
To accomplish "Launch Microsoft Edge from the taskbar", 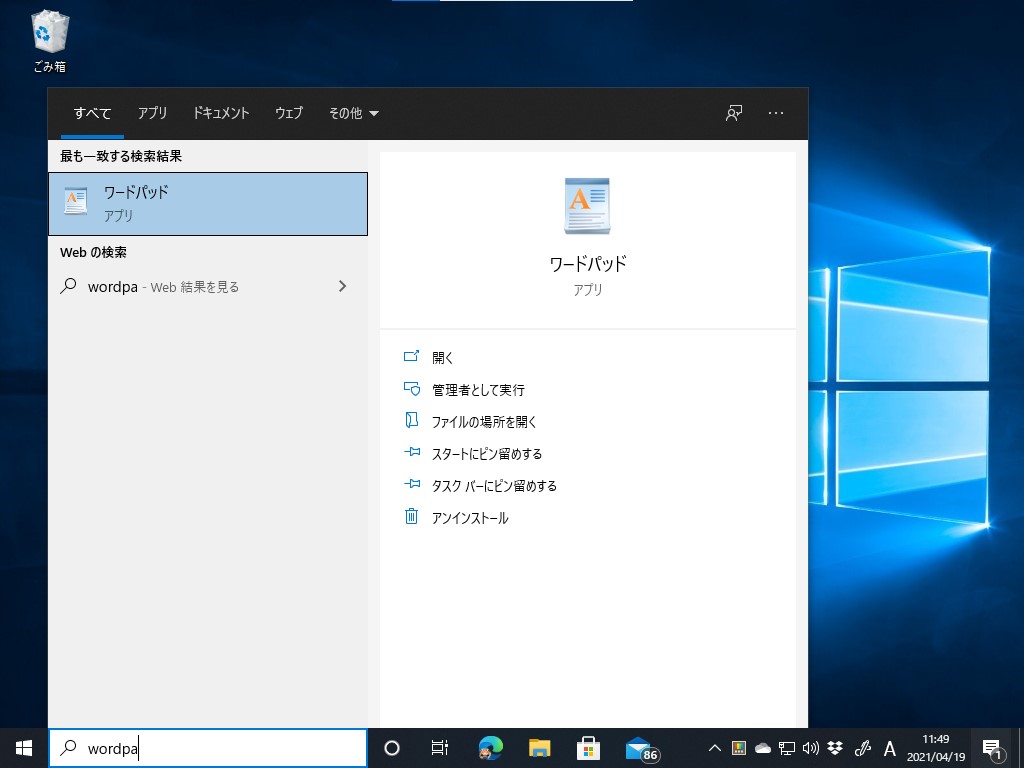I will pyautogui.click(x=490, y=748).
